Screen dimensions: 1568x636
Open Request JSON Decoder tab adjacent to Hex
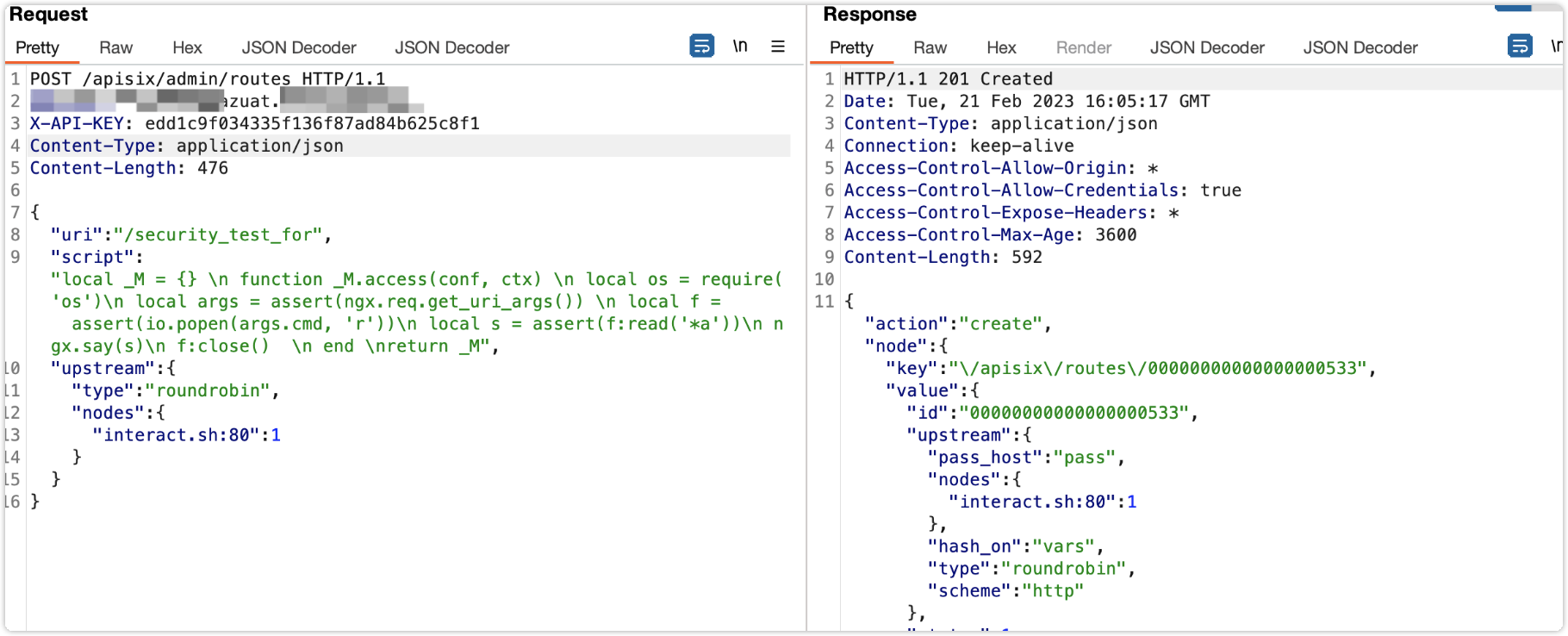click(299, 48)
